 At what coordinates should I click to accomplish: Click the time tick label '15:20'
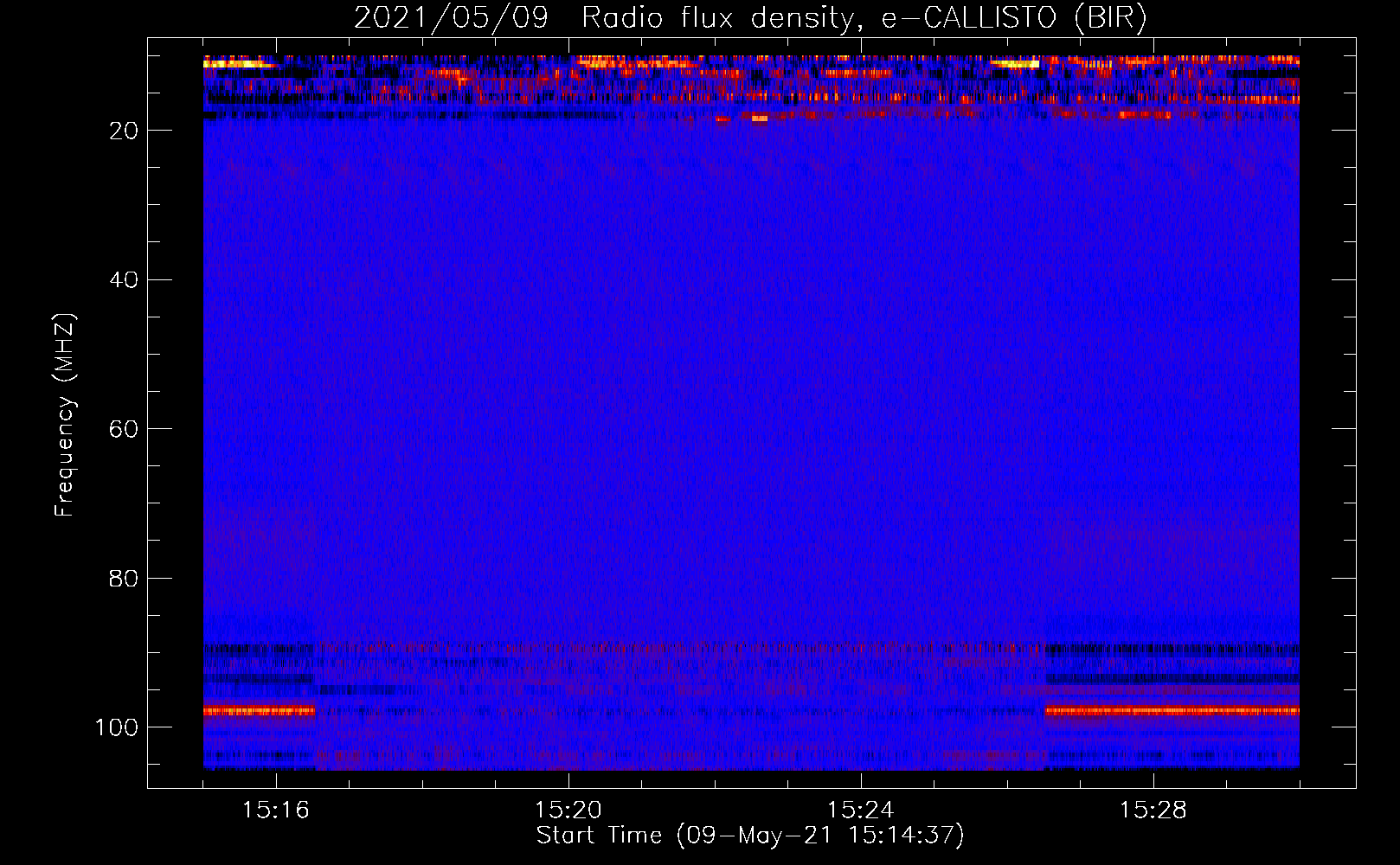pos(568,811)
